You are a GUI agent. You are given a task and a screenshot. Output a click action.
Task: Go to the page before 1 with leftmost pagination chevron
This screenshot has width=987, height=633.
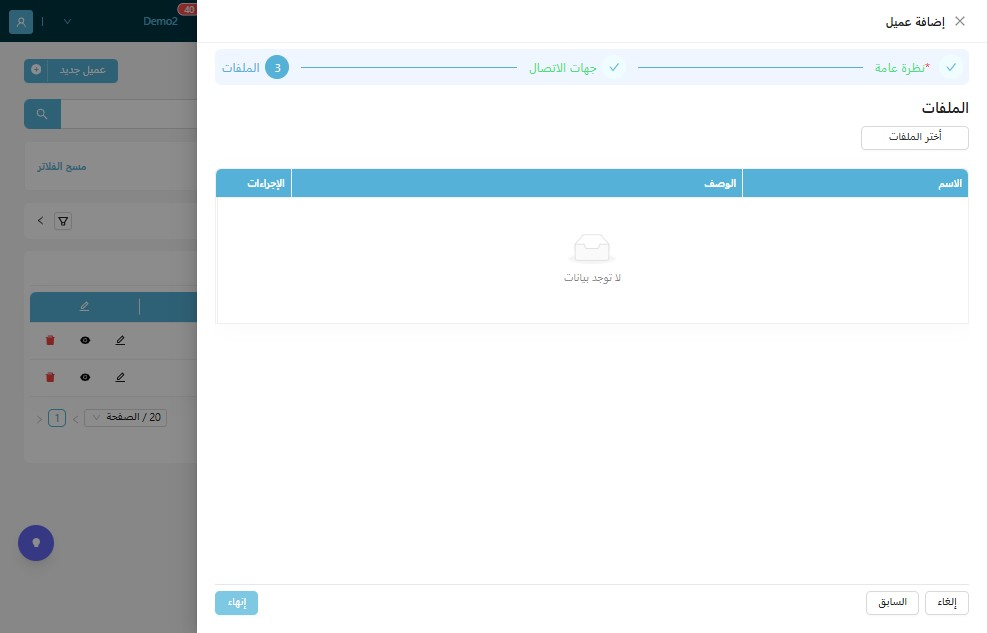pos(39,418)
